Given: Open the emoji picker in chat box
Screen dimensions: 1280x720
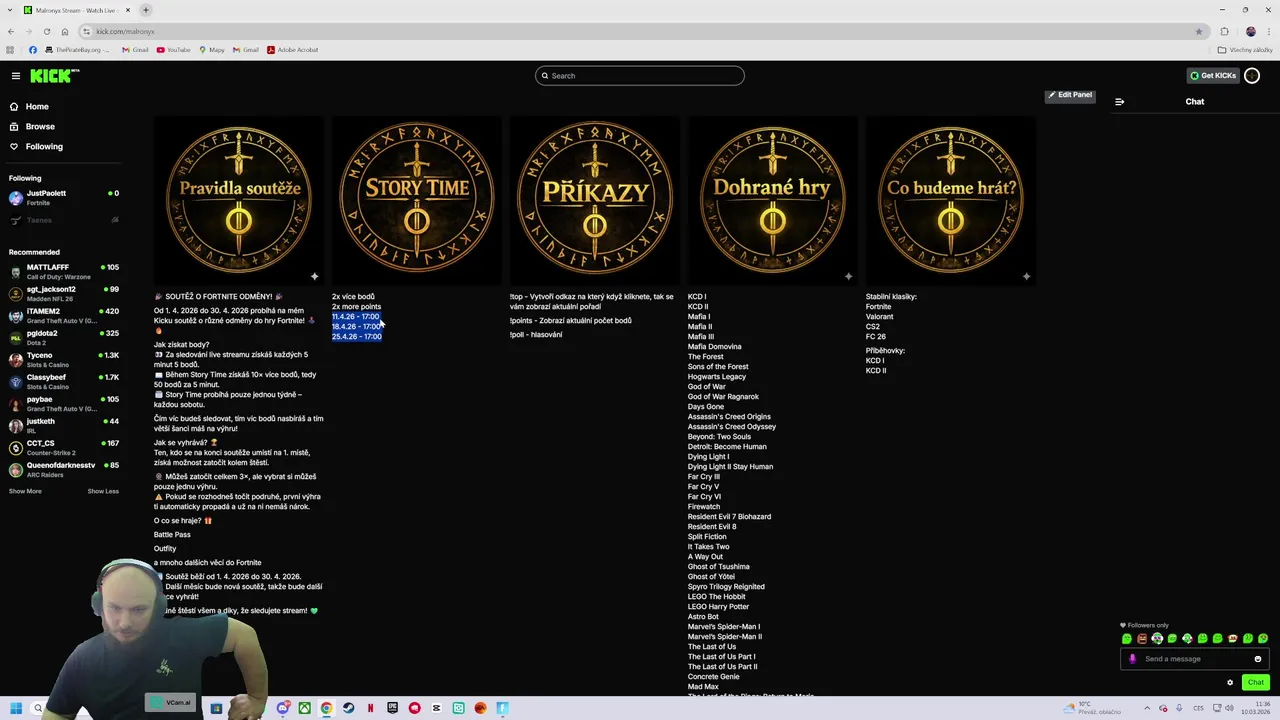Looking at the screenshot, I should 1258,659.
